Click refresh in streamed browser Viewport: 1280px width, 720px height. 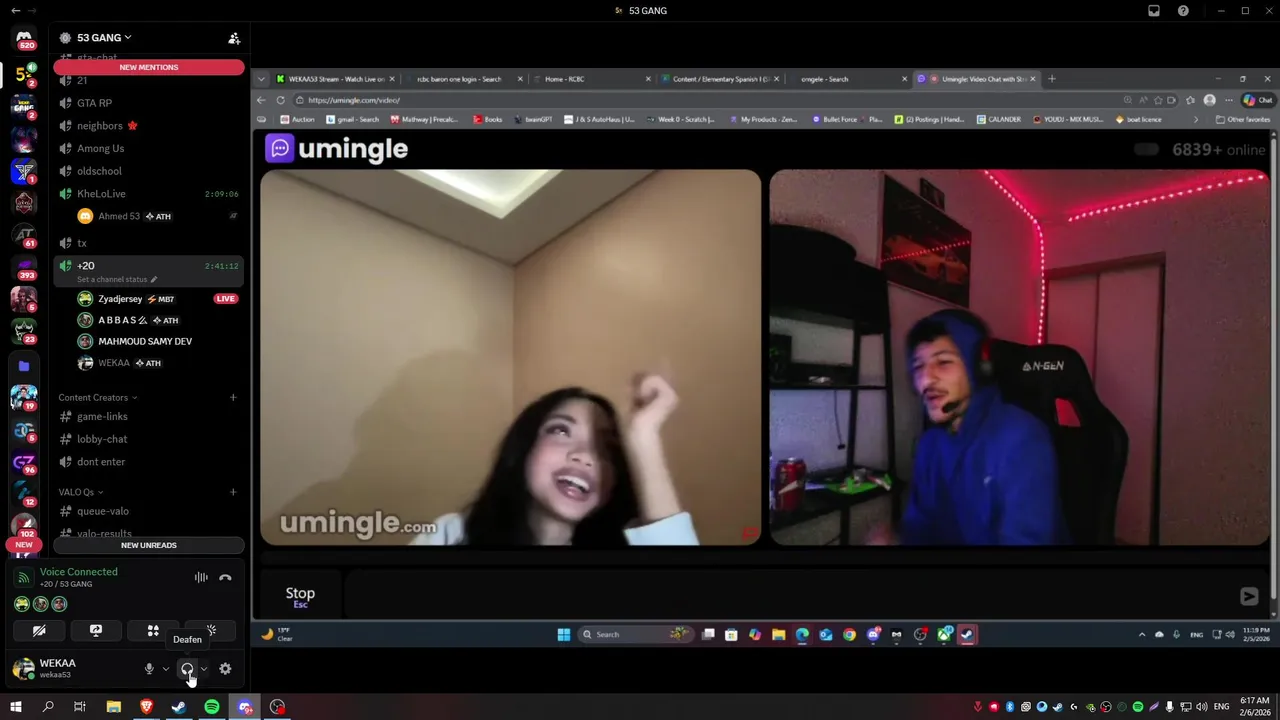pos(281,100)
